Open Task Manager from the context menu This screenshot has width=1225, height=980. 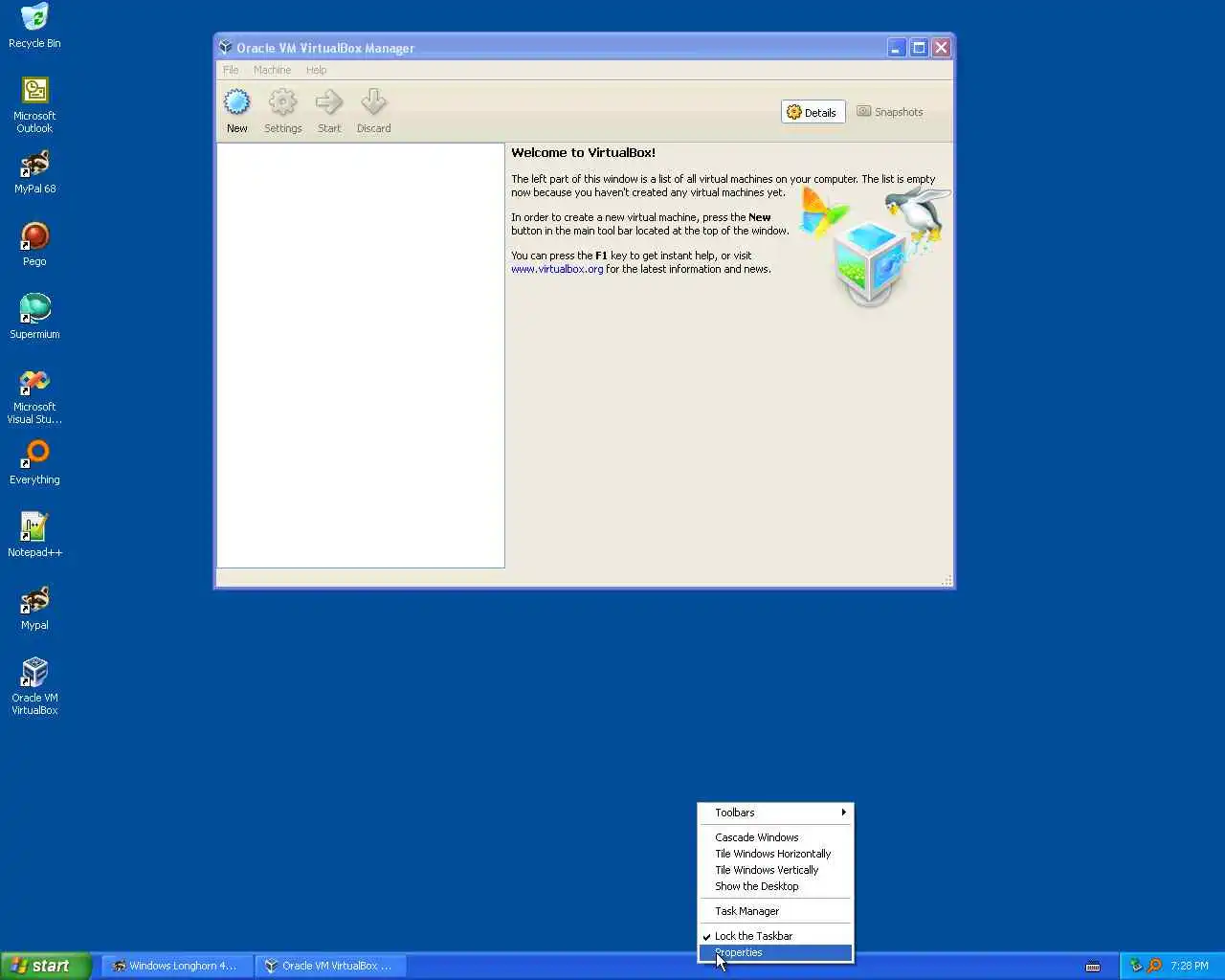[x=775, y=911]
